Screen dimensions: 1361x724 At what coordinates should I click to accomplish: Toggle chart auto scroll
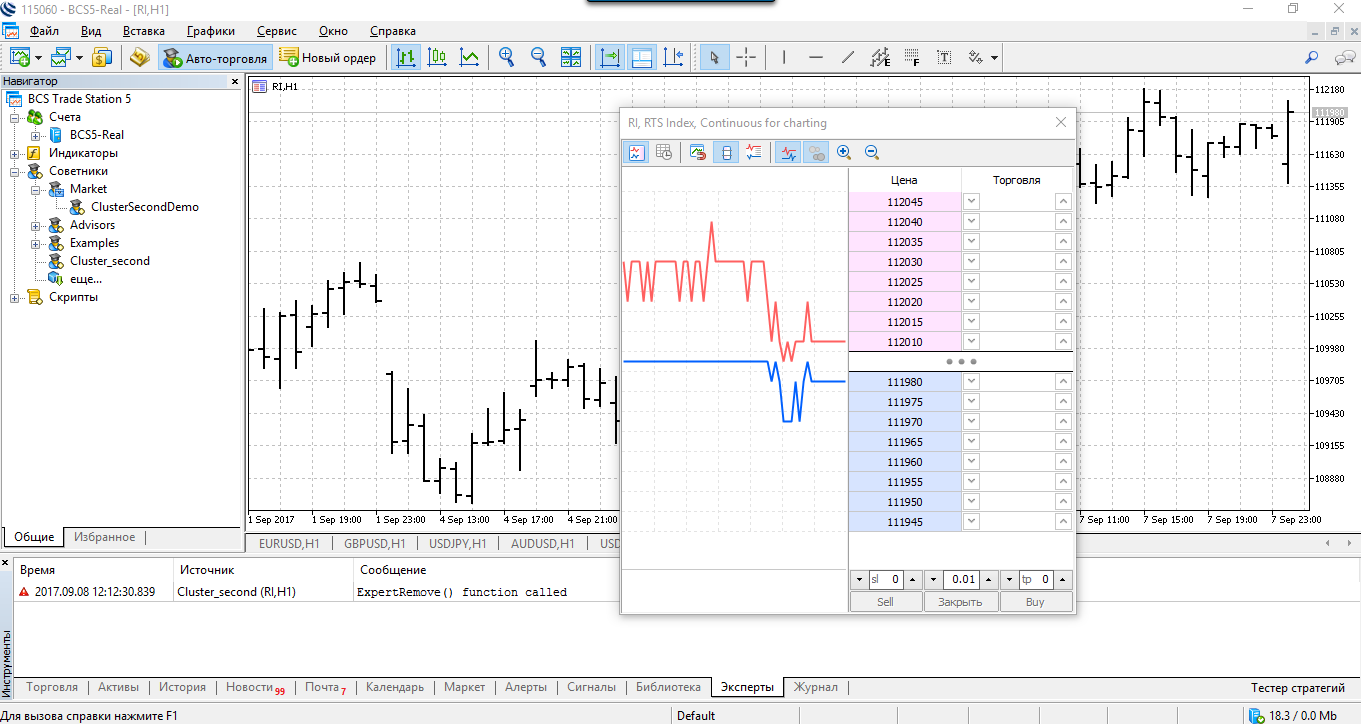609,57
